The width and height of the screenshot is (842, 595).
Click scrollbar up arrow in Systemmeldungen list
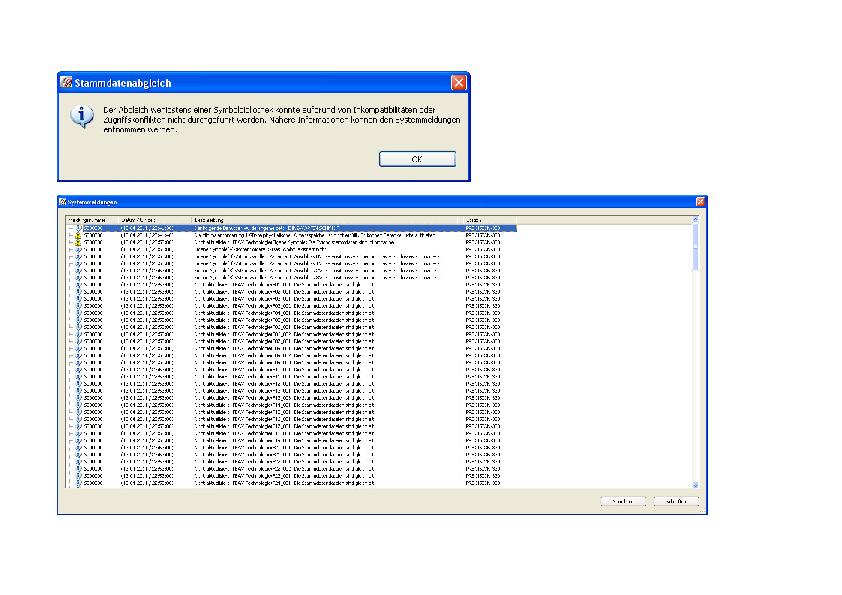pos(695,220)
